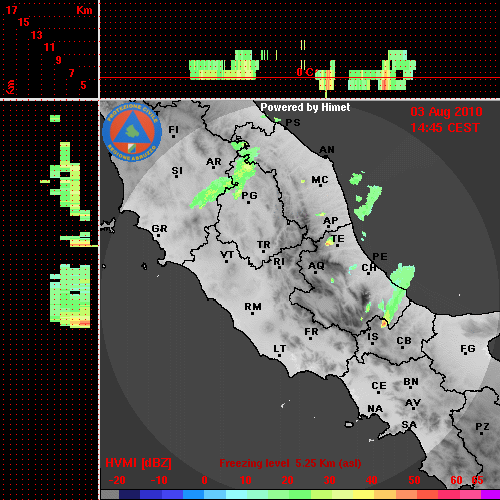500x500 pixels.
Task: Select the CH city label
Action: coord(369,268)
